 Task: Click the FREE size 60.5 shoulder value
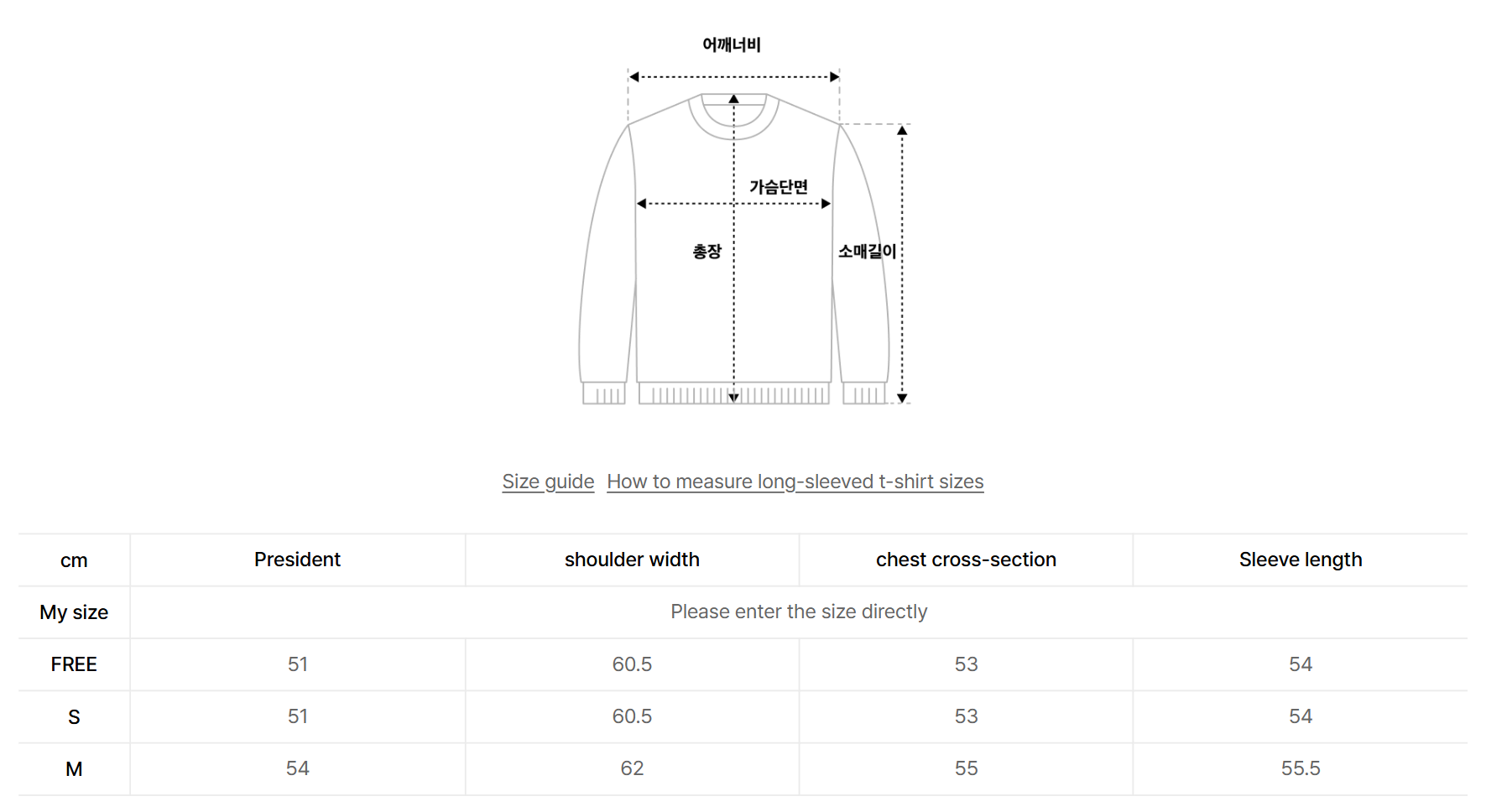pos(632,664)
